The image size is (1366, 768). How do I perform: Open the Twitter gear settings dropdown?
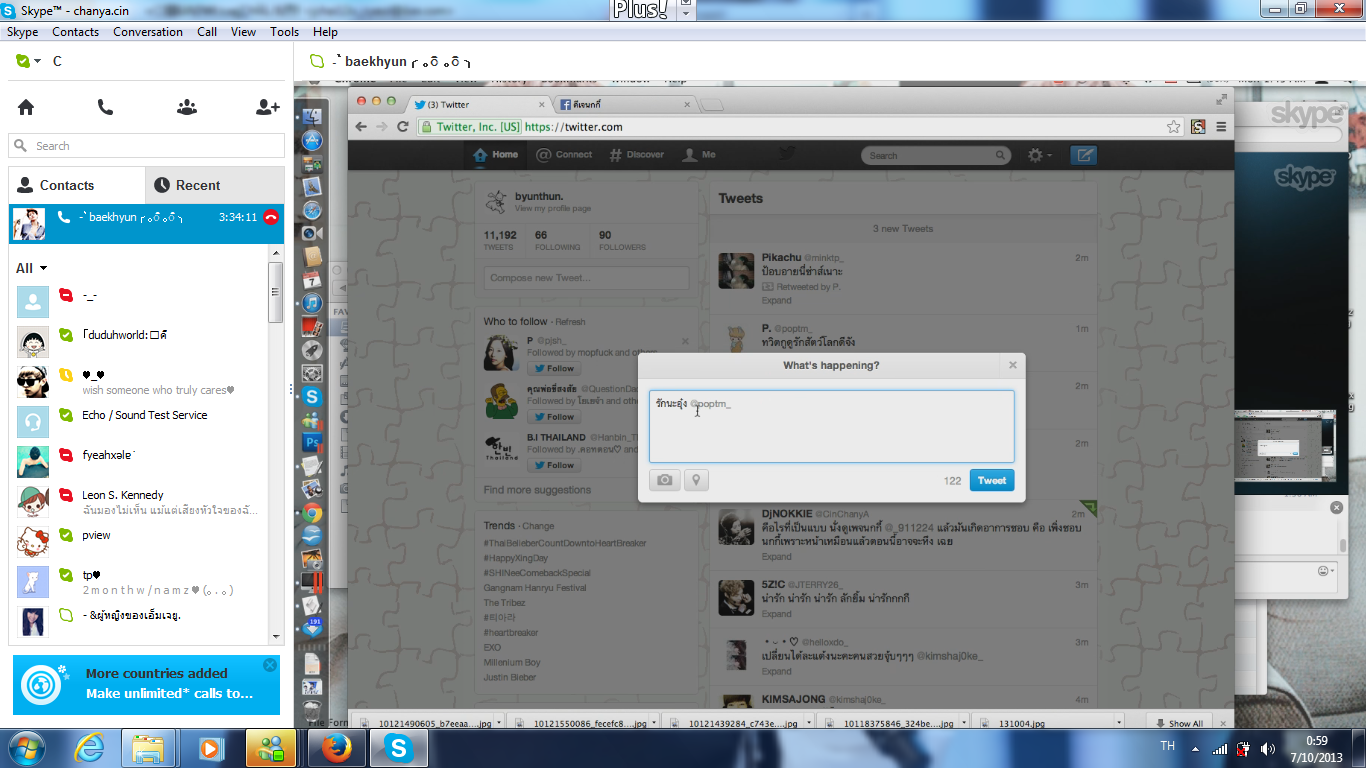coord(1039,155)
